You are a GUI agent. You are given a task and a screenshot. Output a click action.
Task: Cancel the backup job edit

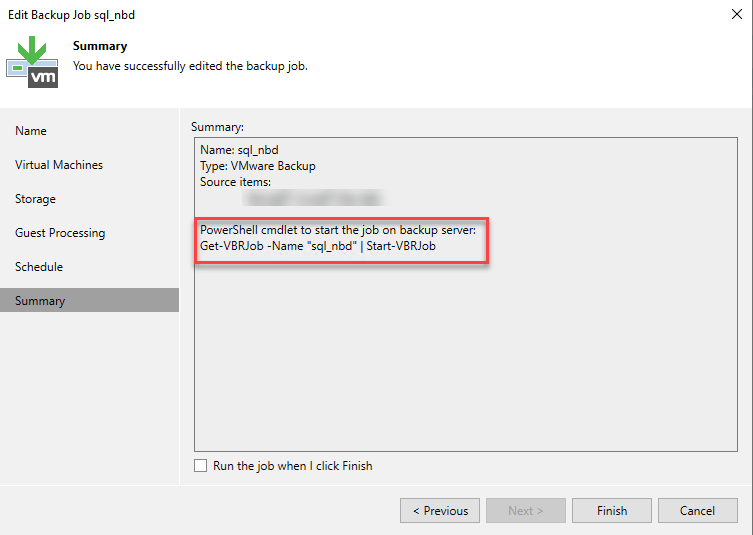pos(698,511)
